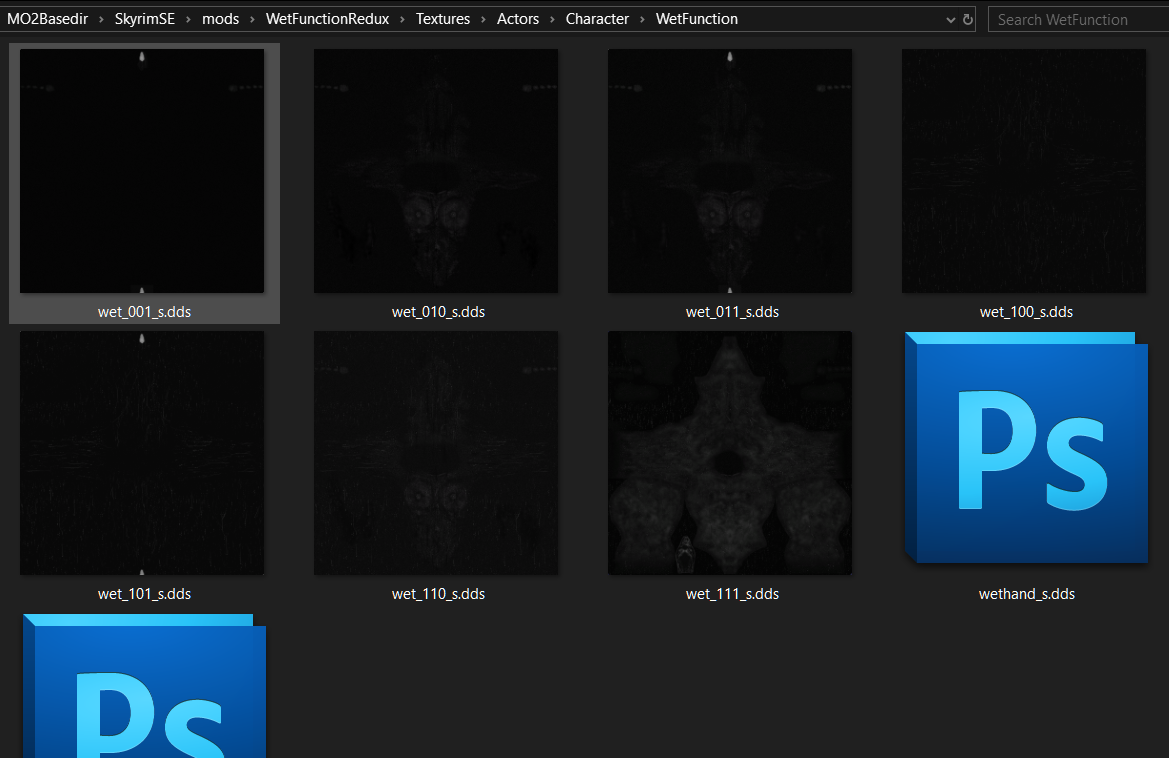Click the wet_111_s.dds file name
Image resolution: width=1169 pixels, height=758 pixels.
point(732,593)
